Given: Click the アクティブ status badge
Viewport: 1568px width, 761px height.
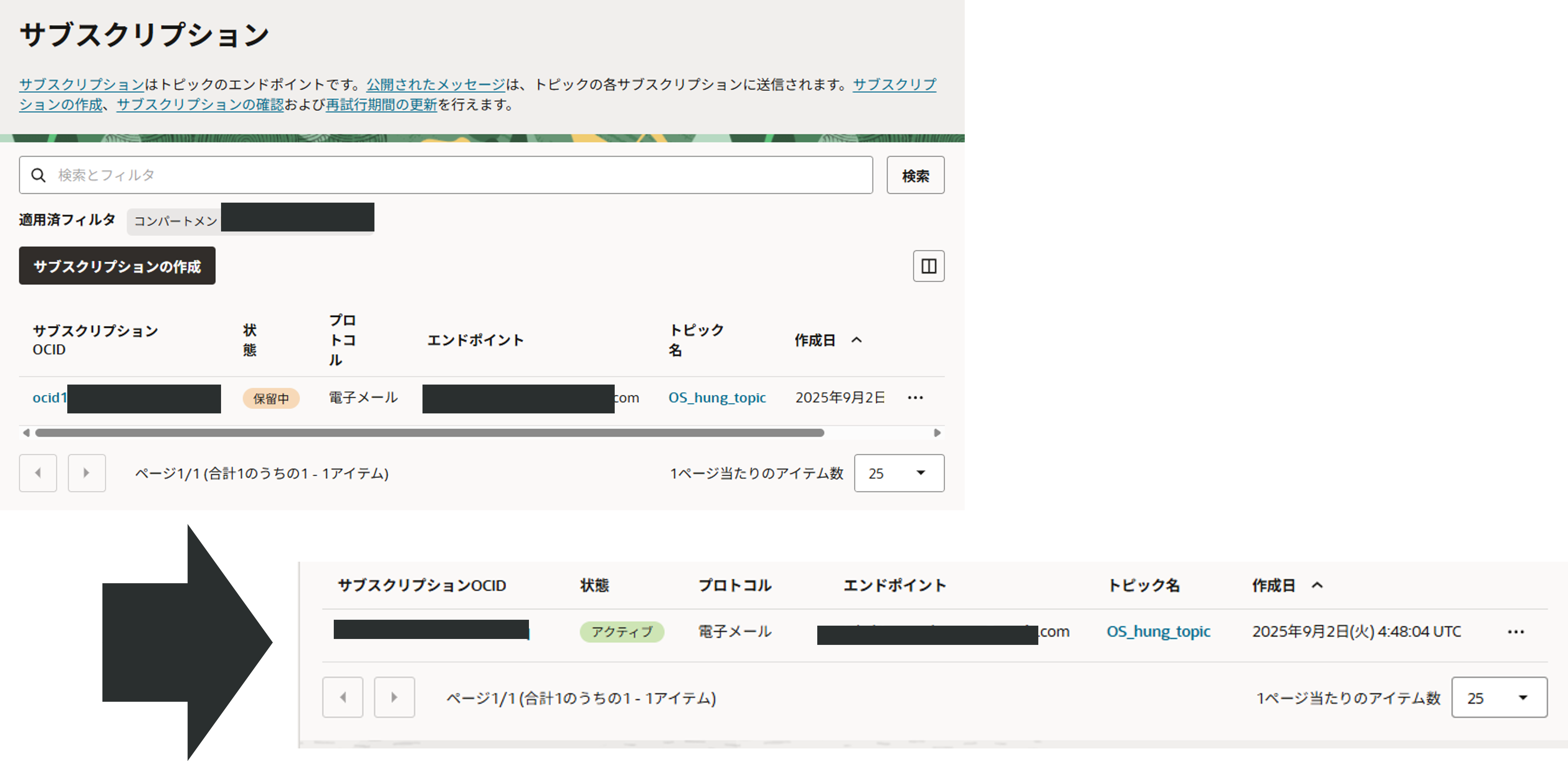Looking at the screenshot, I should tap(621, 632).
